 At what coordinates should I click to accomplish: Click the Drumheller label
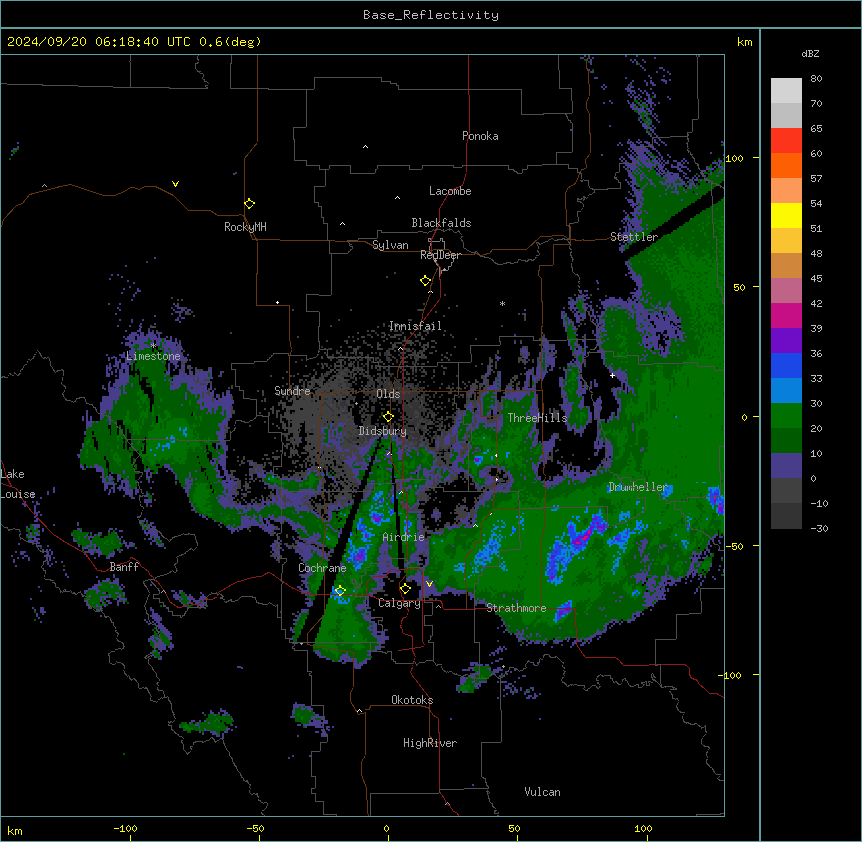pyautogui.click(x=638, y=487)
